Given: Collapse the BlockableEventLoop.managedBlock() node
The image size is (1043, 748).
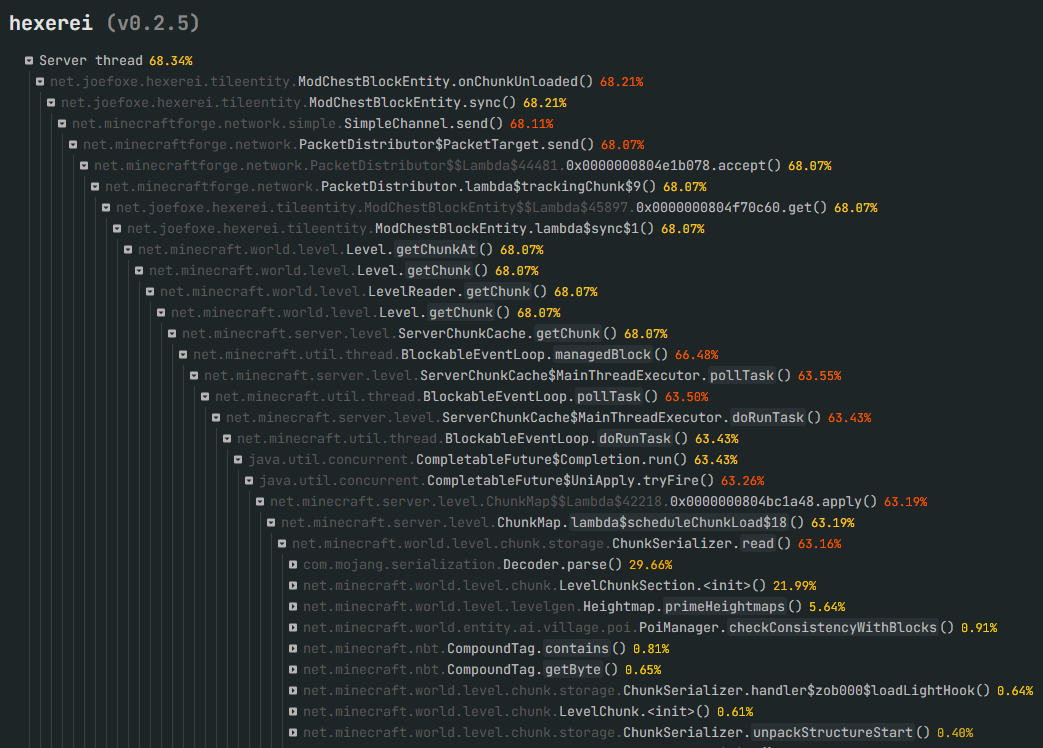Looking at the screenshot, I should coord(183,354).
